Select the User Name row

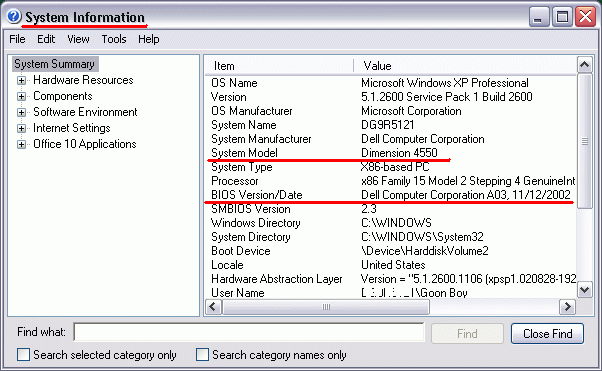point(391,293)
